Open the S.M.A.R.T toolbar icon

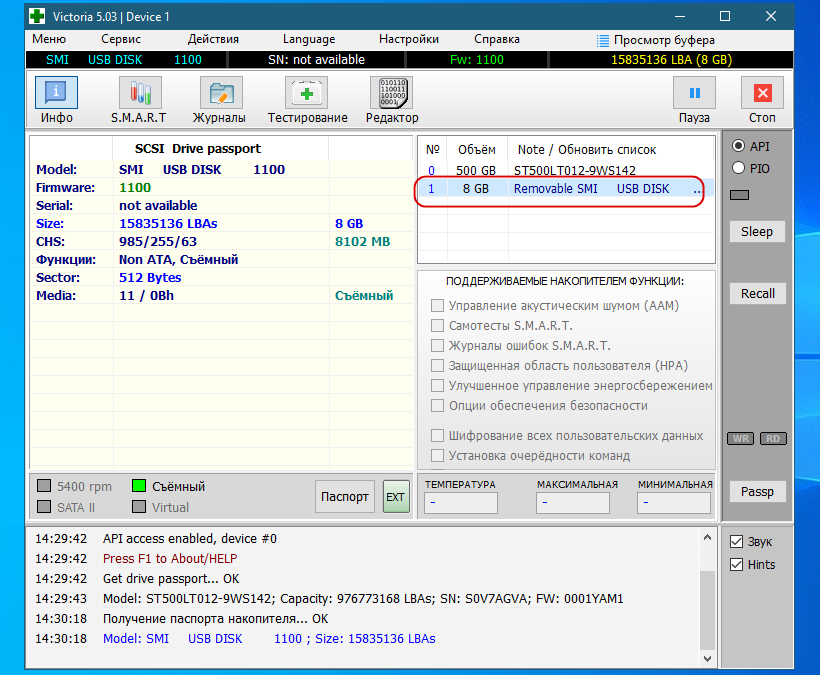(139, 93)
